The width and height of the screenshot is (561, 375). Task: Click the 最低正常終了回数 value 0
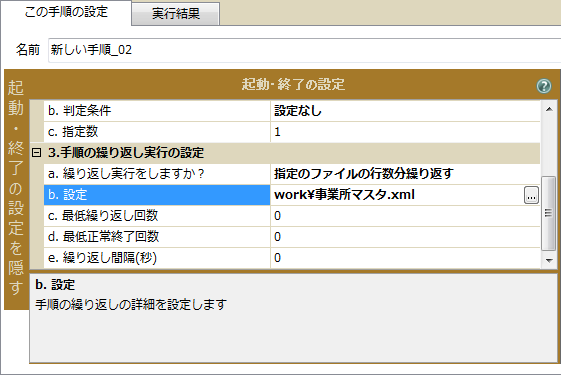pos(405,237)
